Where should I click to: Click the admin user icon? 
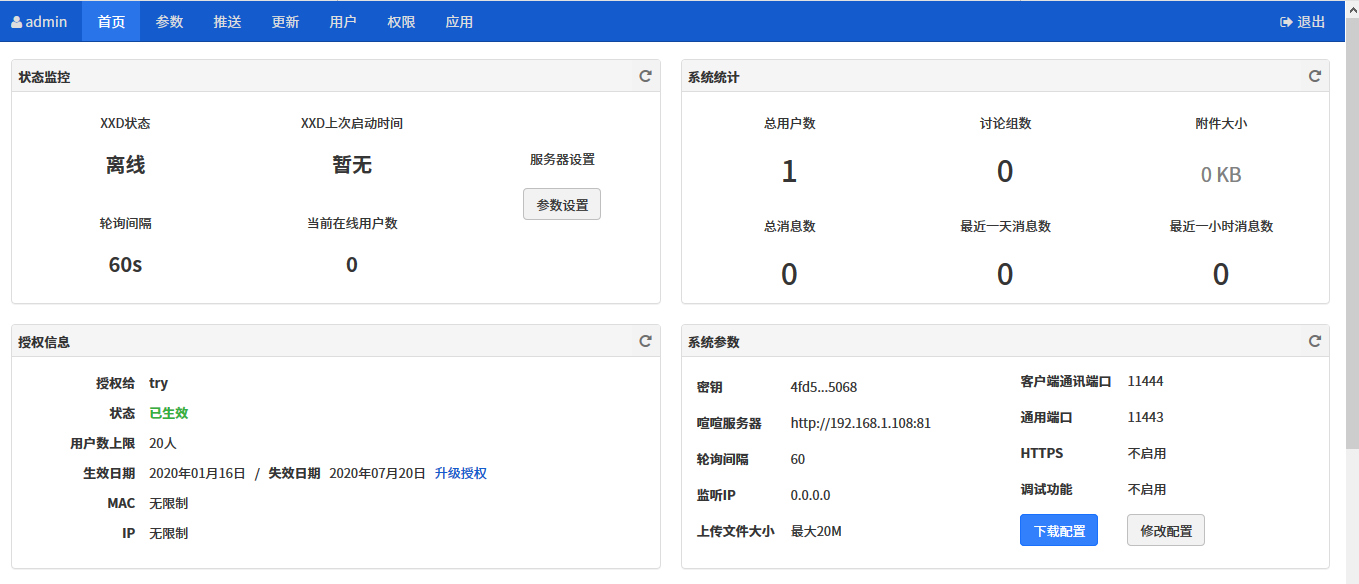[16, 22]
